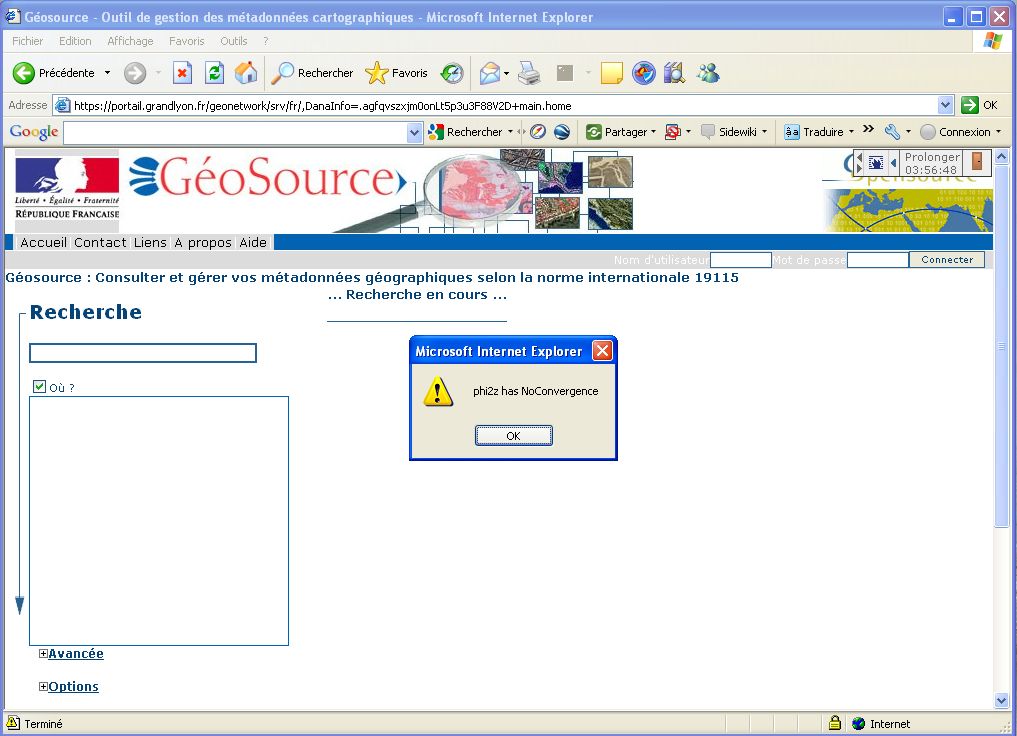The image size is (1017, 736).
Task: Click the Google toolbar search field
Action: [235, 132]
